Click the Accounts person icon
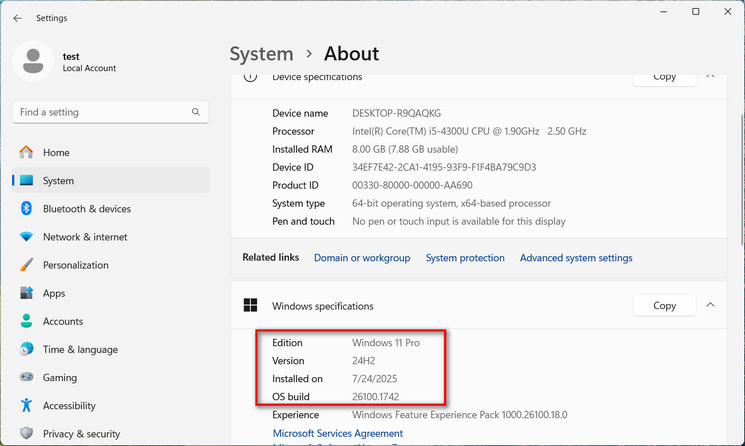745x446 pixels. click(x=26, y=321)
